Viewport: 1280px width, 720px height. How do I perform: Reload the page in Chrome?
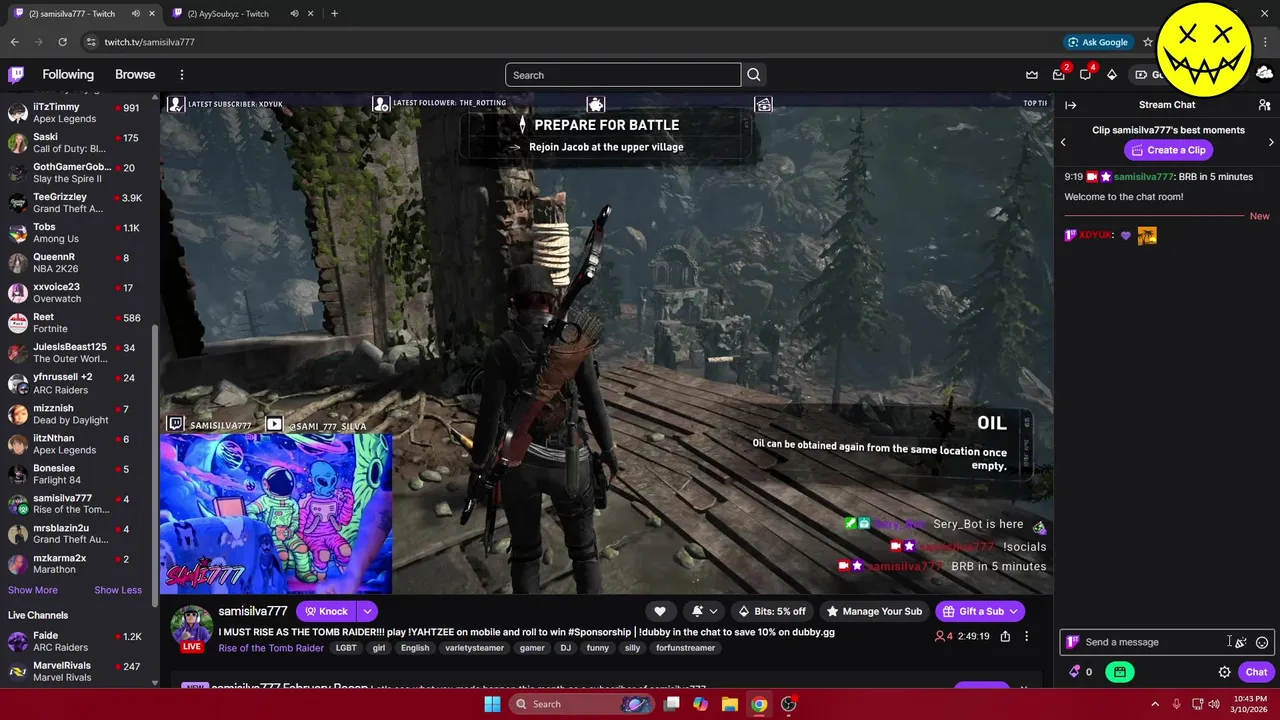pos(62,42)
